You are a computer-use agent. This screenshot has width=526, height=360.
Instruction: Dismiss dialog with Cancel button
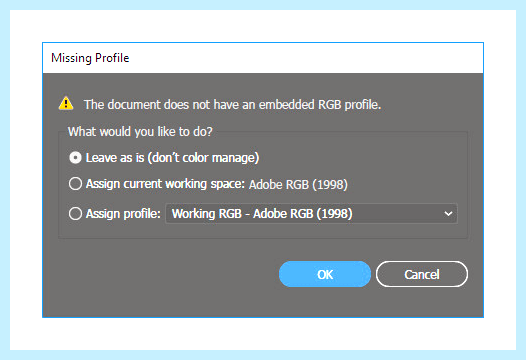coord(422,274)
